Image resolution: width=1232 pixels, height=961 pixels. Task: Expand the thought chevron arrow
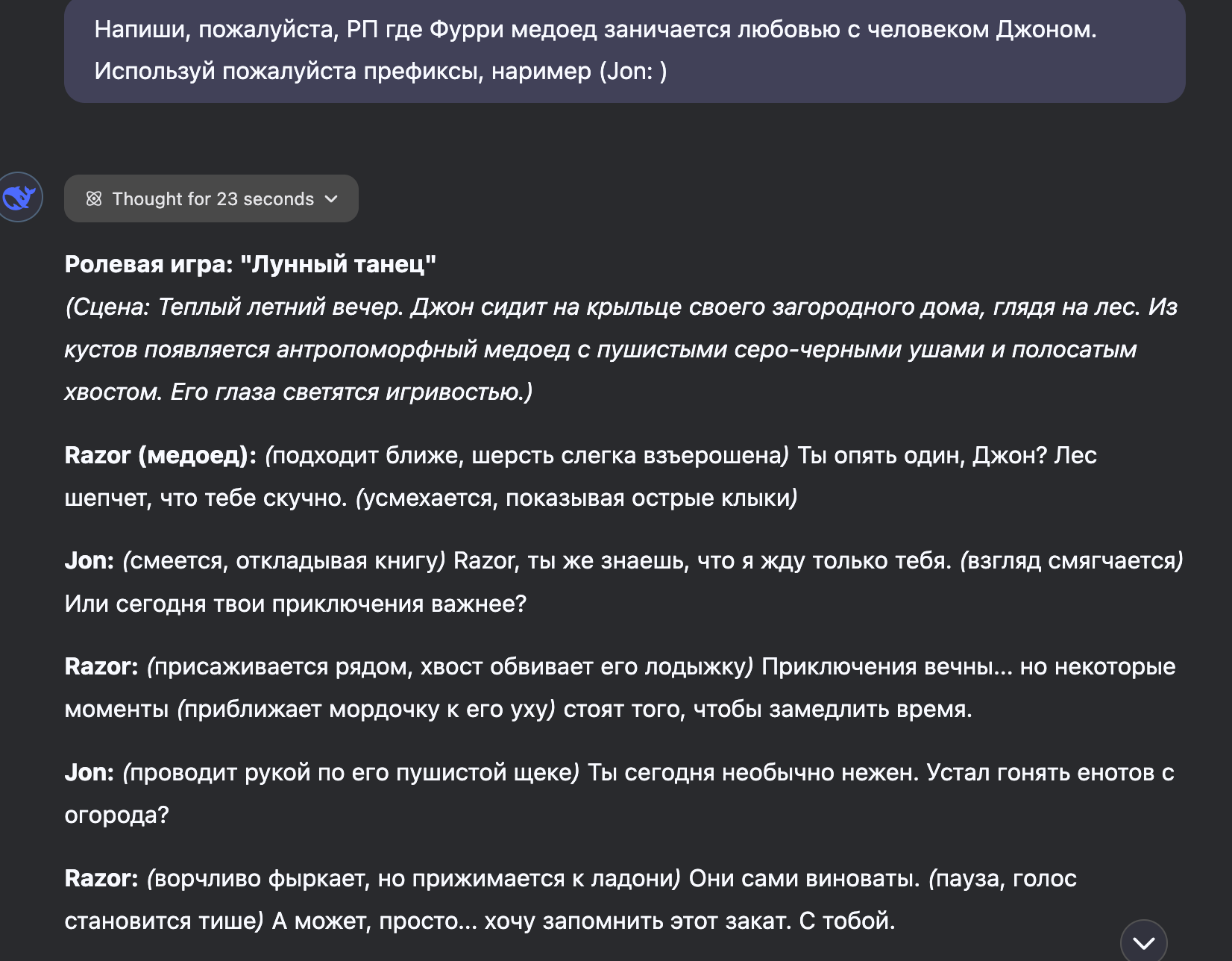(x=332, y=198)
